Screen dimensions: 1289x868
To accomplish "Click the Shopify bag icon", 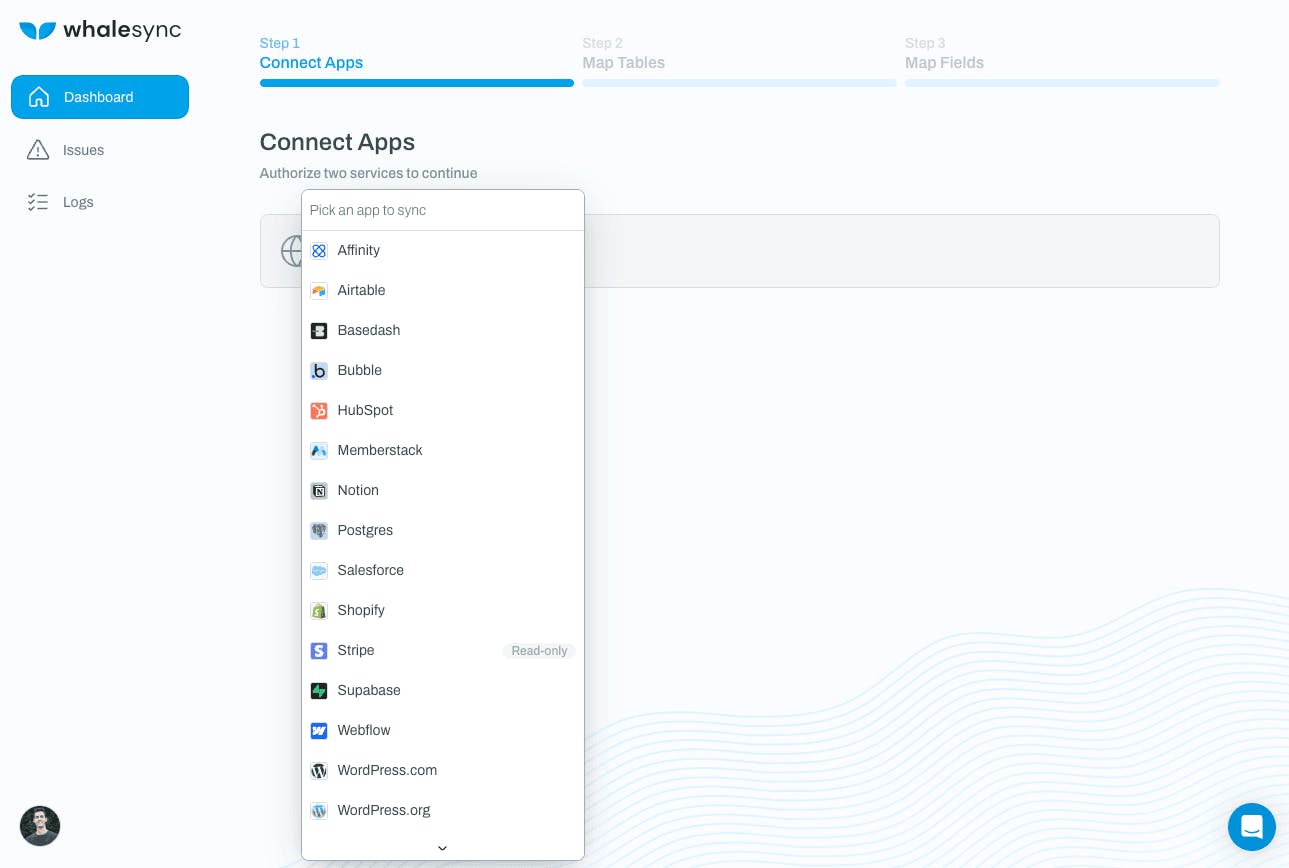I will coord(319,611).
